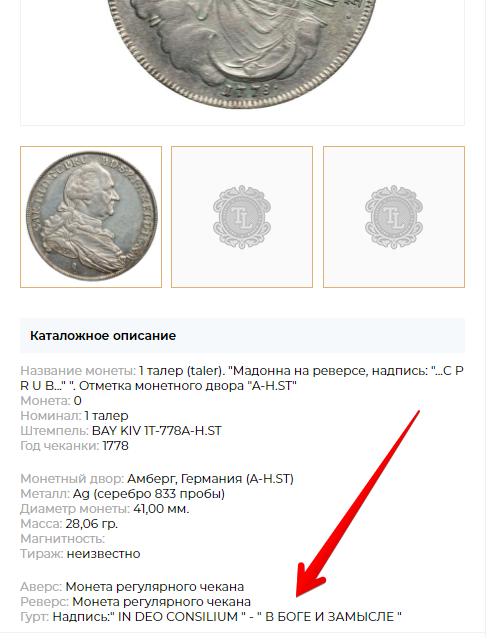Click the Монета: 0 line
The height and width of the screenshot is (638, 491).
coord(51,401)
